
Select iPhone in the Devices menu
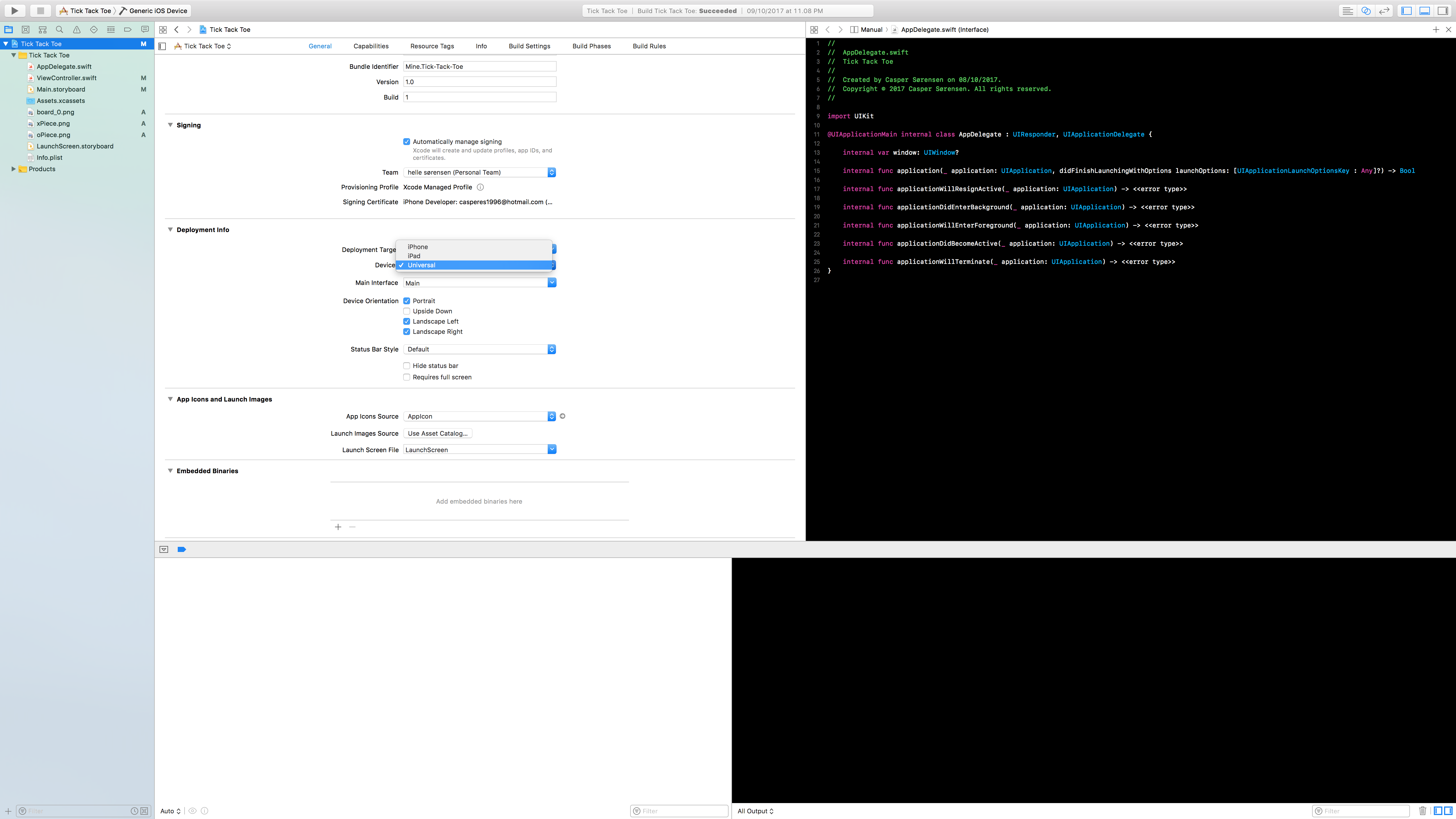[474, 247]
